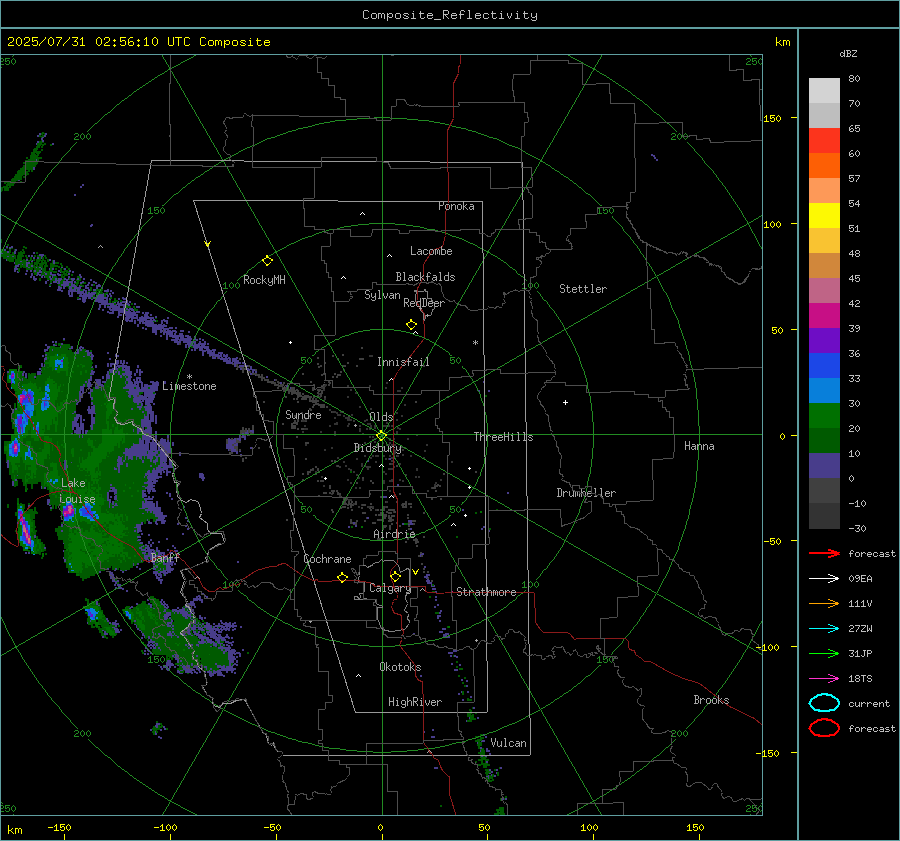The width and height of the screenshot is (900, 841).
Task: Select the white 09EA arrow legend icon
Action: pos(824,579)
